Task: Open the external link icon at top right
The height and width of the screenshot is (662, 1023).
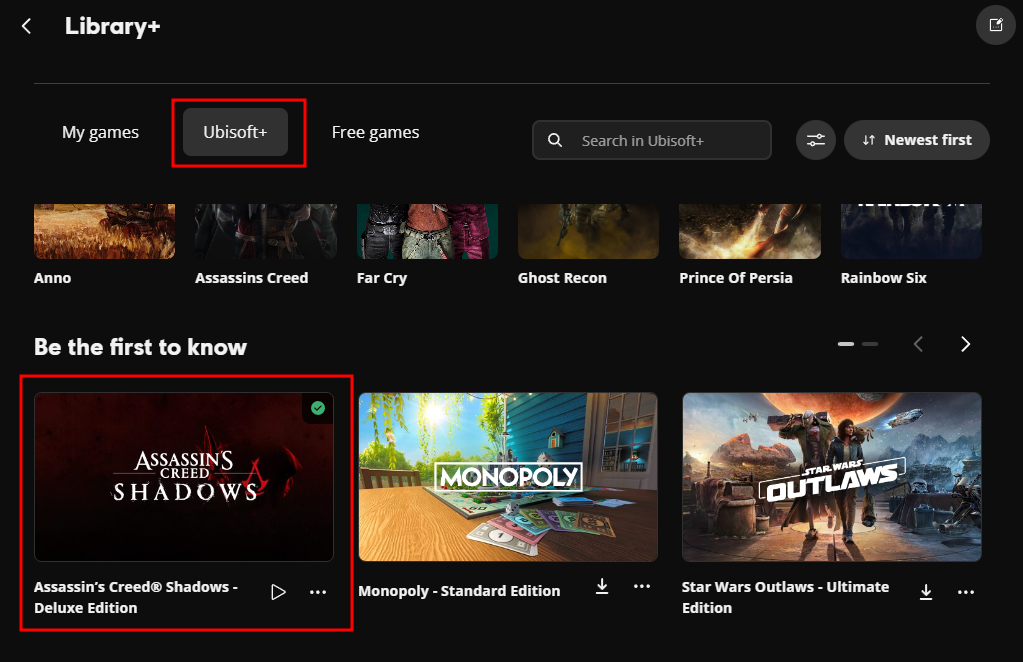Action: click(x=996, y=25)
